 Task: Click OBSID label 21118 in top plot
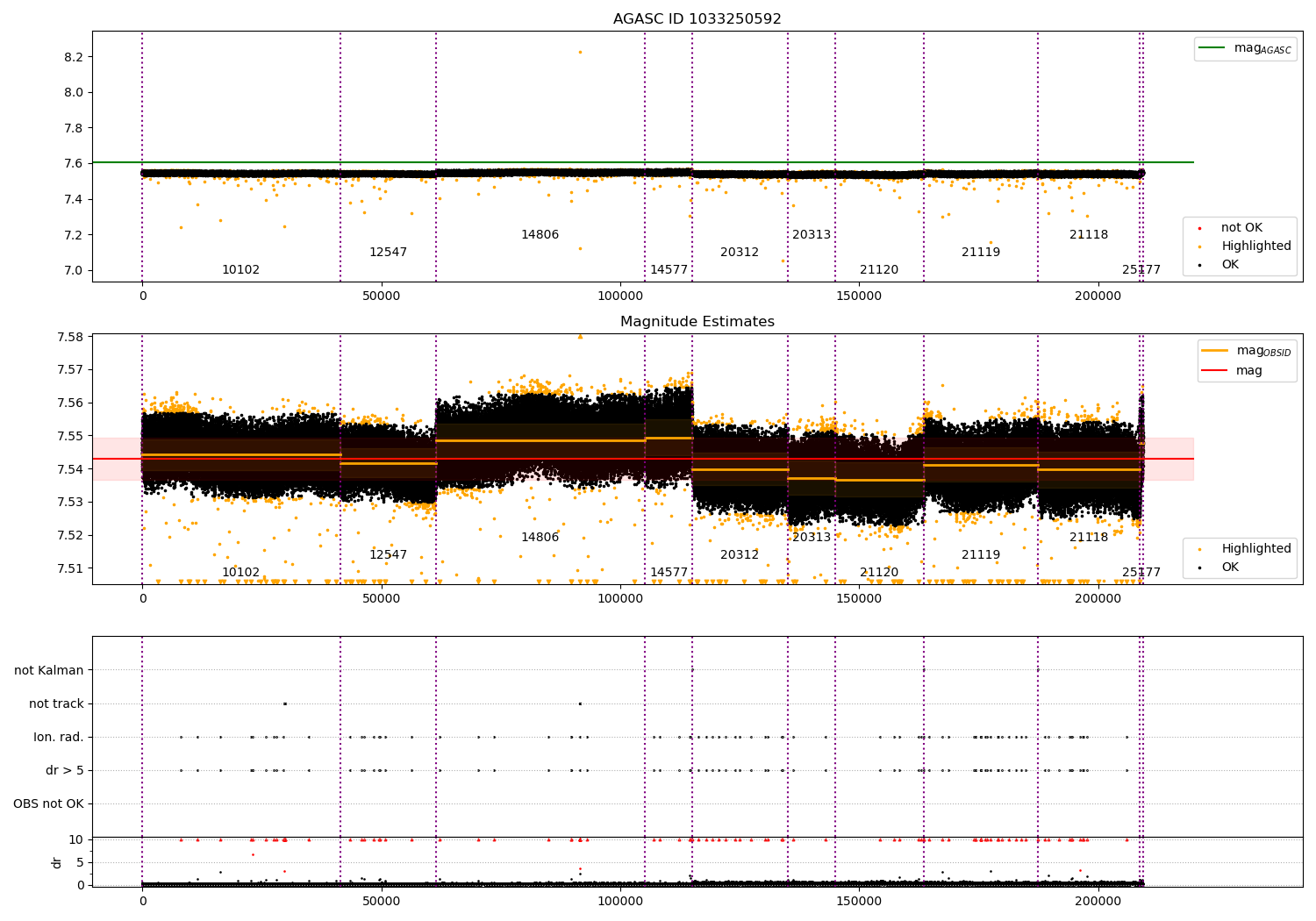tap(1089, 235)
